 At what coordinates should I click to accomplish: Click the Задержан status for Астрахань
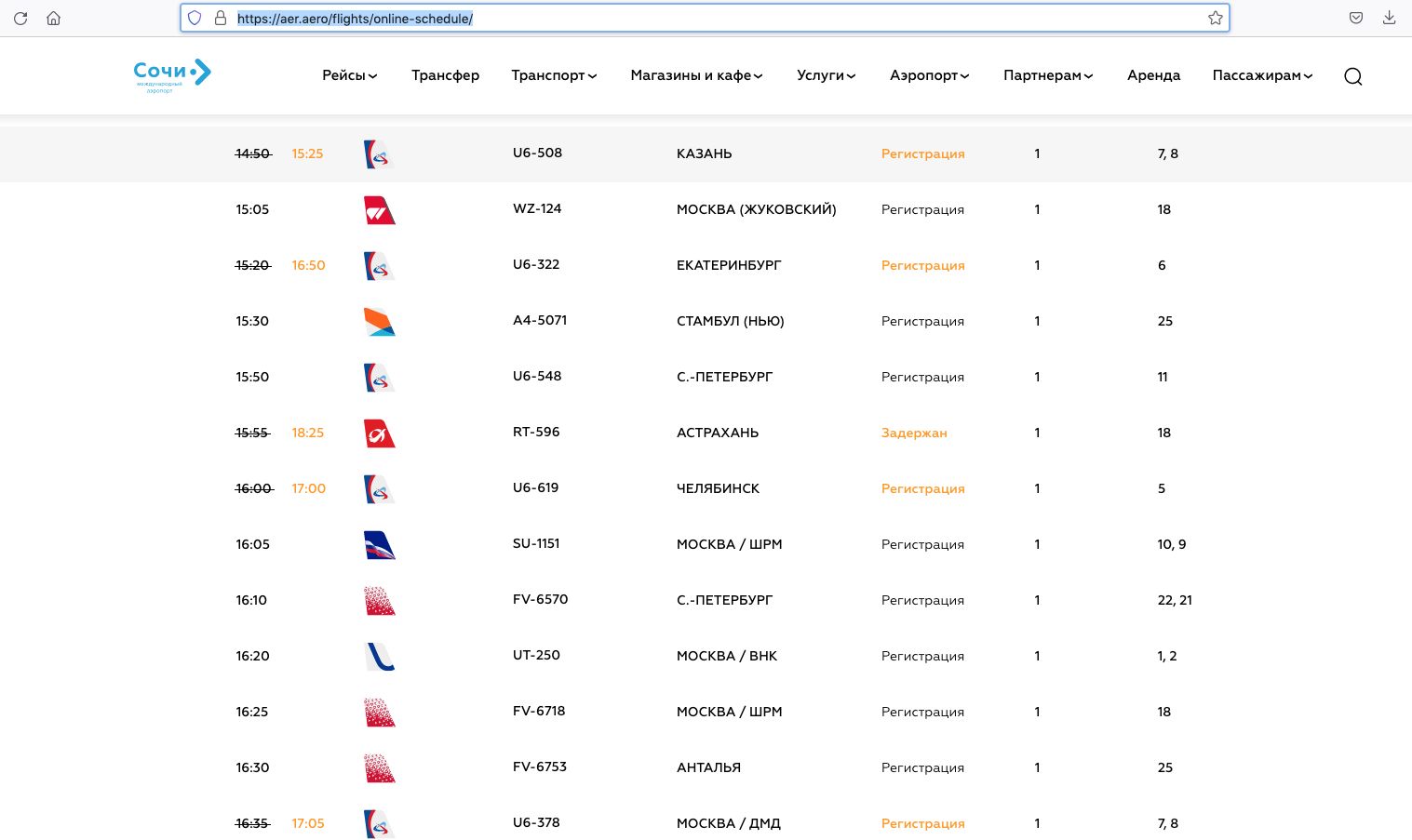pyautogui.click(x=914, y=433)
